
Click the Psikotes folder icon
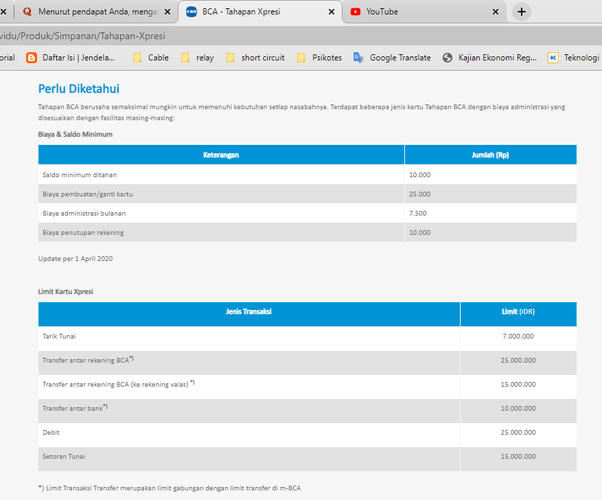301,58
